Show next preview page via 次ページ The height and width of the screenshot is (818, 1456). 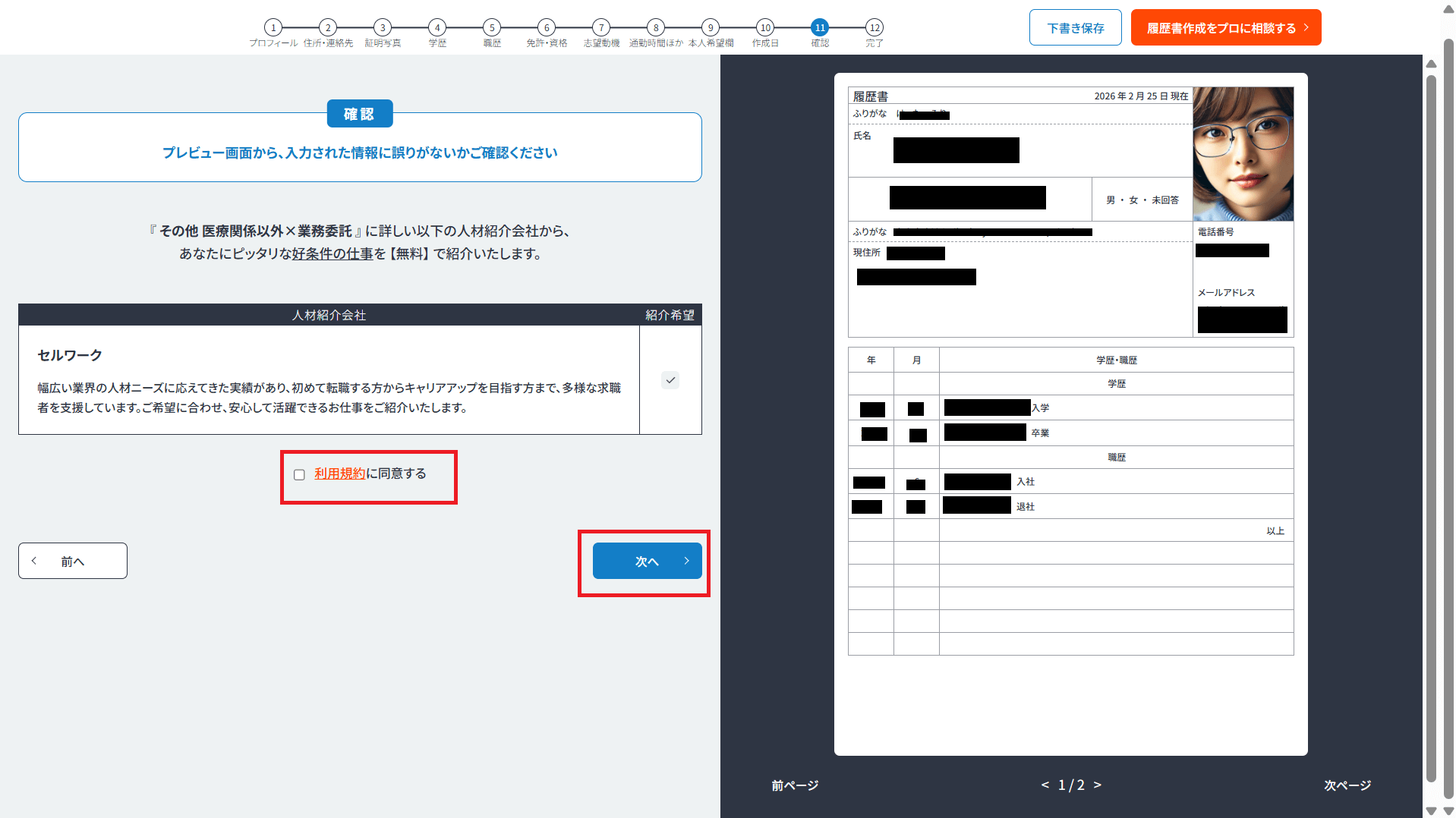click(1347, 785)
